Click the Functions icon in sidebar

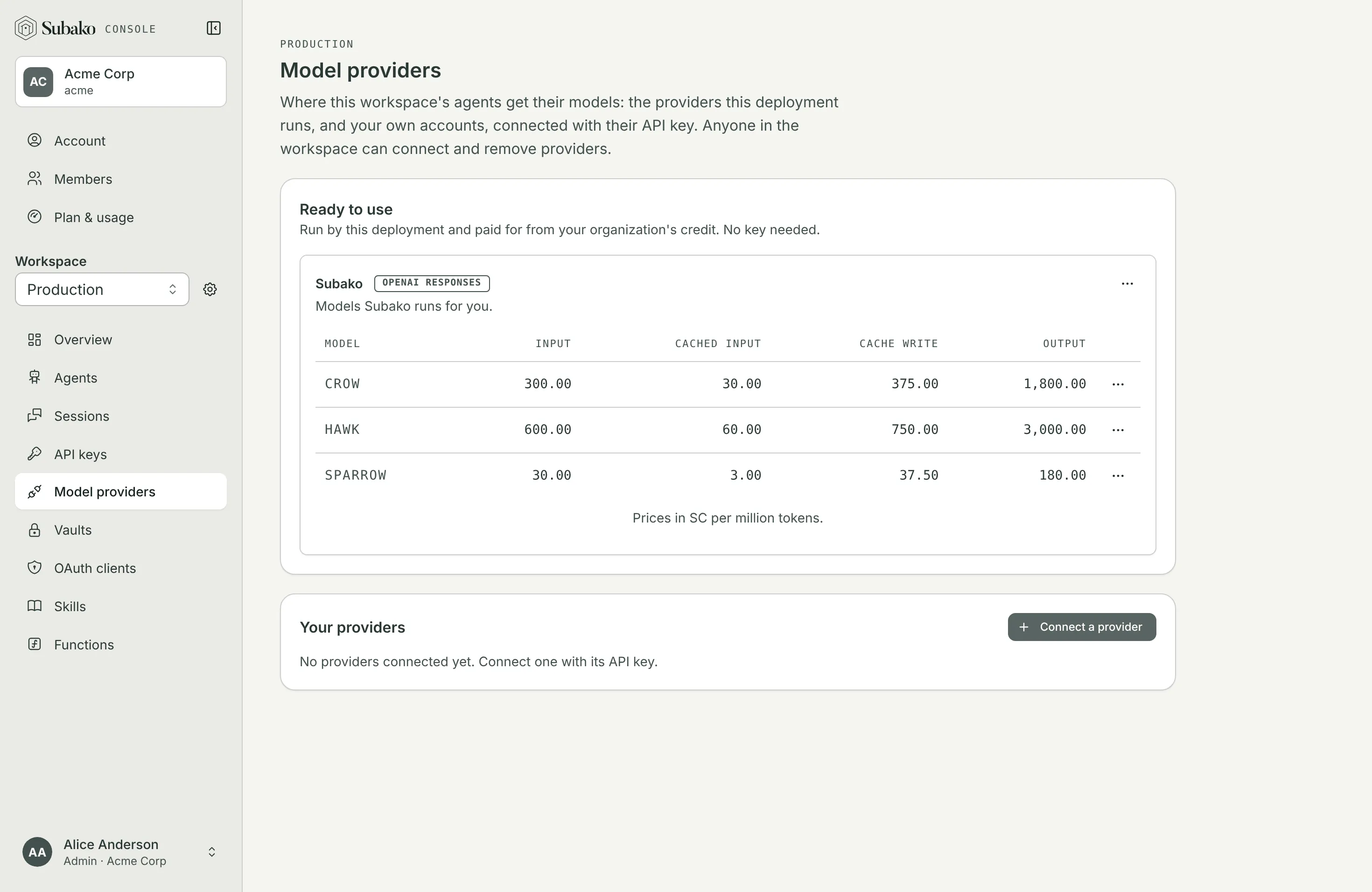coord(35,644)
